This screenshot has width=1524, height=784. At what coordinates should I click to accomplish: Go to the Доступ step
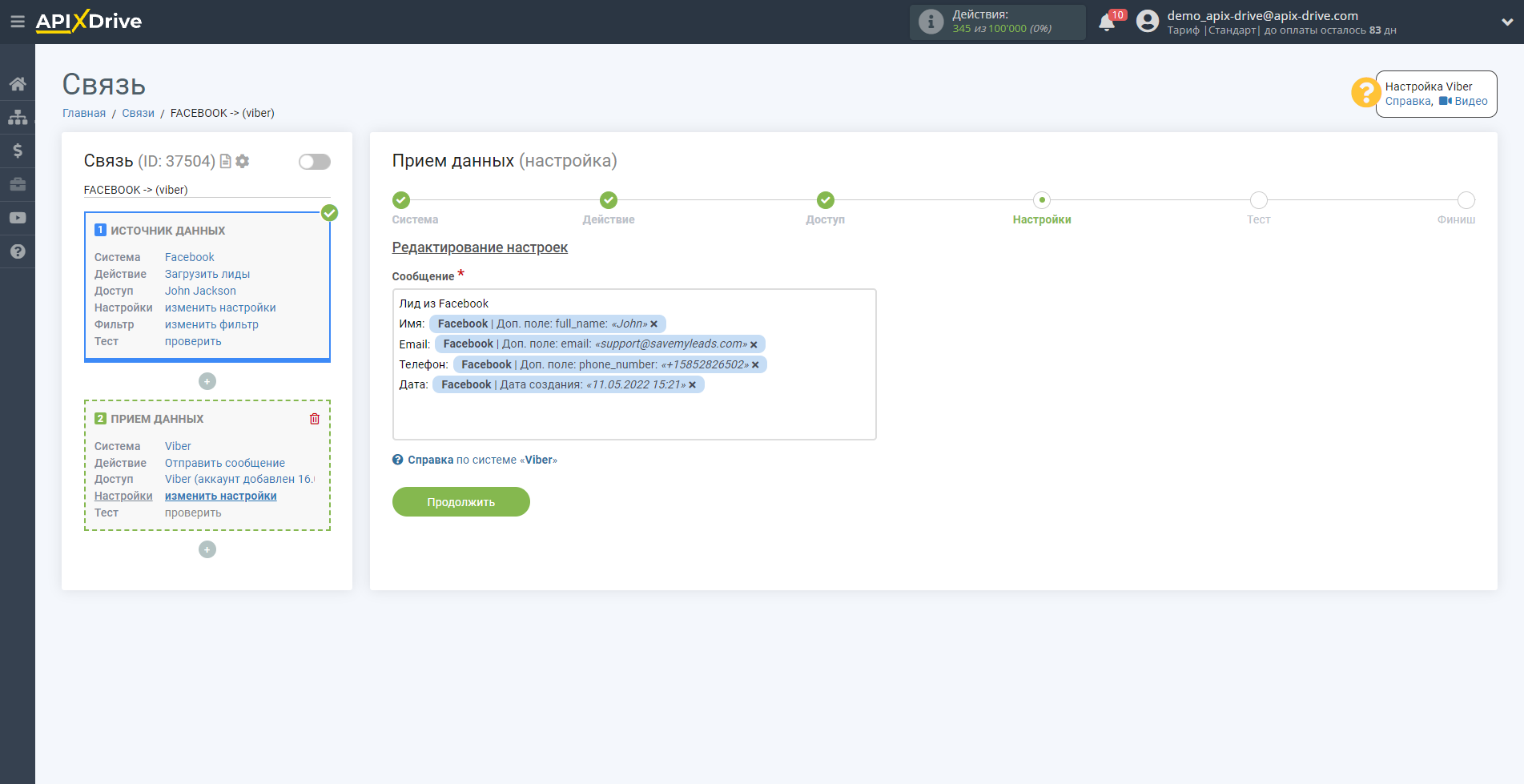(x=826, y=200)
